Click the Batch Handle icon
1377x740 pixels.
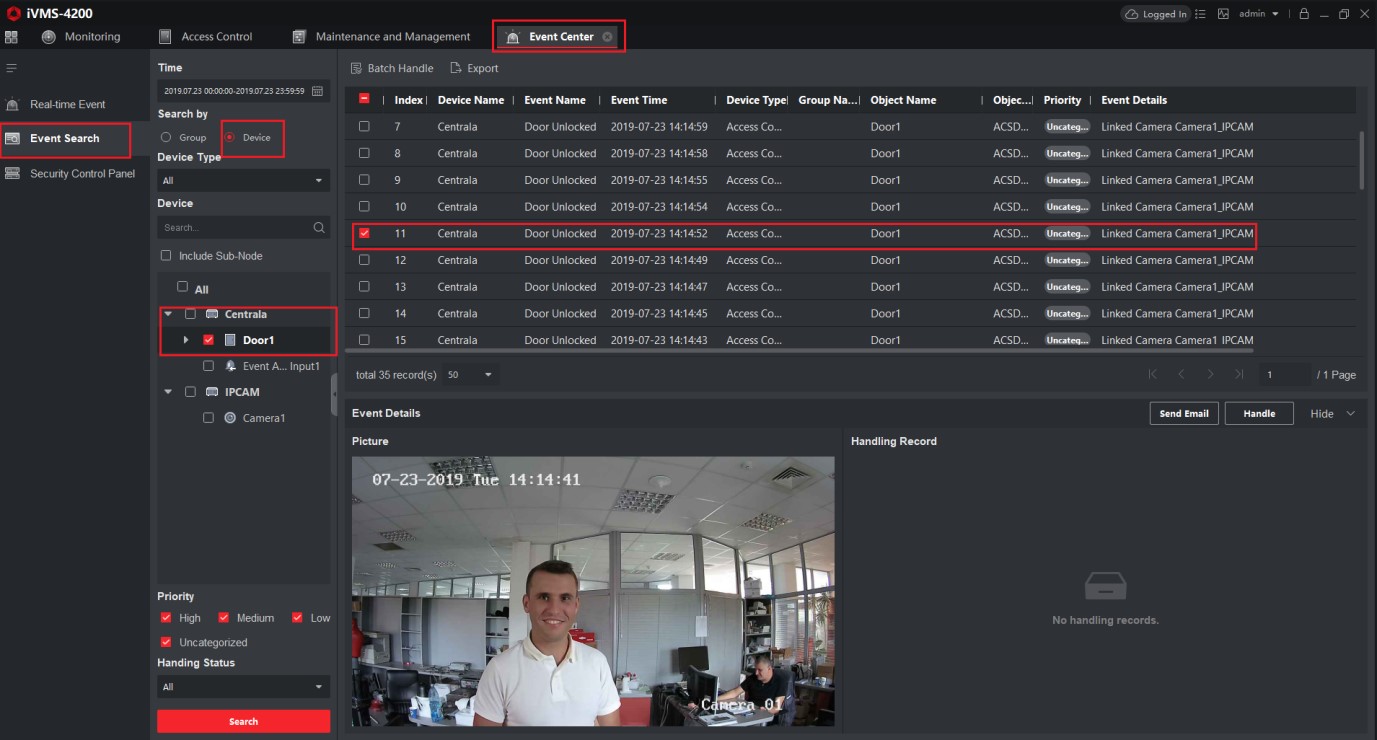click(x=356, y=68)
